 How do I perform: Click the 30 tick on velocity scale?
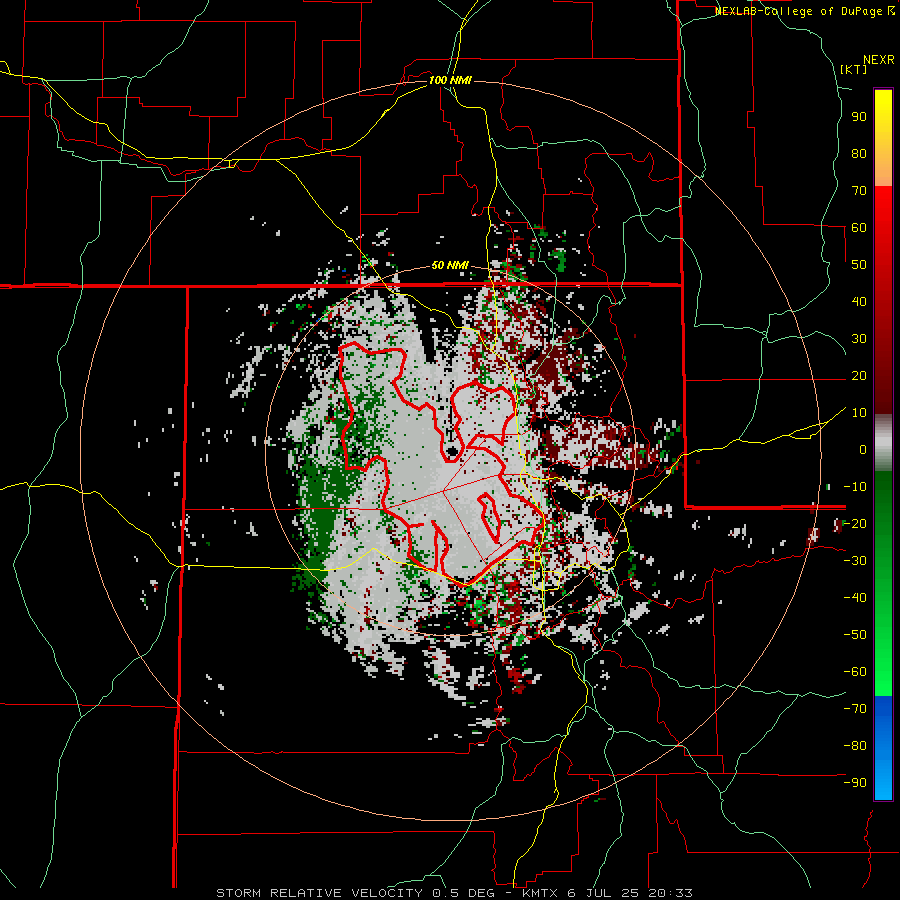[x=859, y=339]
